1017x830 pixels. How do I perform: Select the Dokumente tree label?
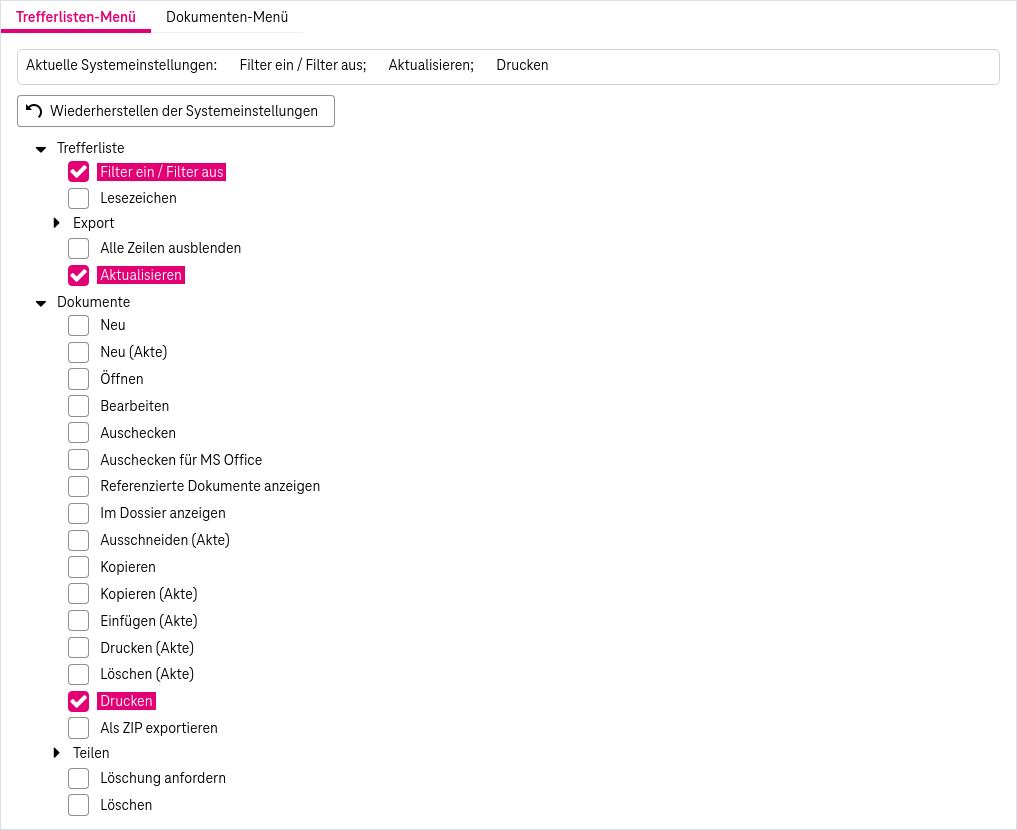[93, 302]
